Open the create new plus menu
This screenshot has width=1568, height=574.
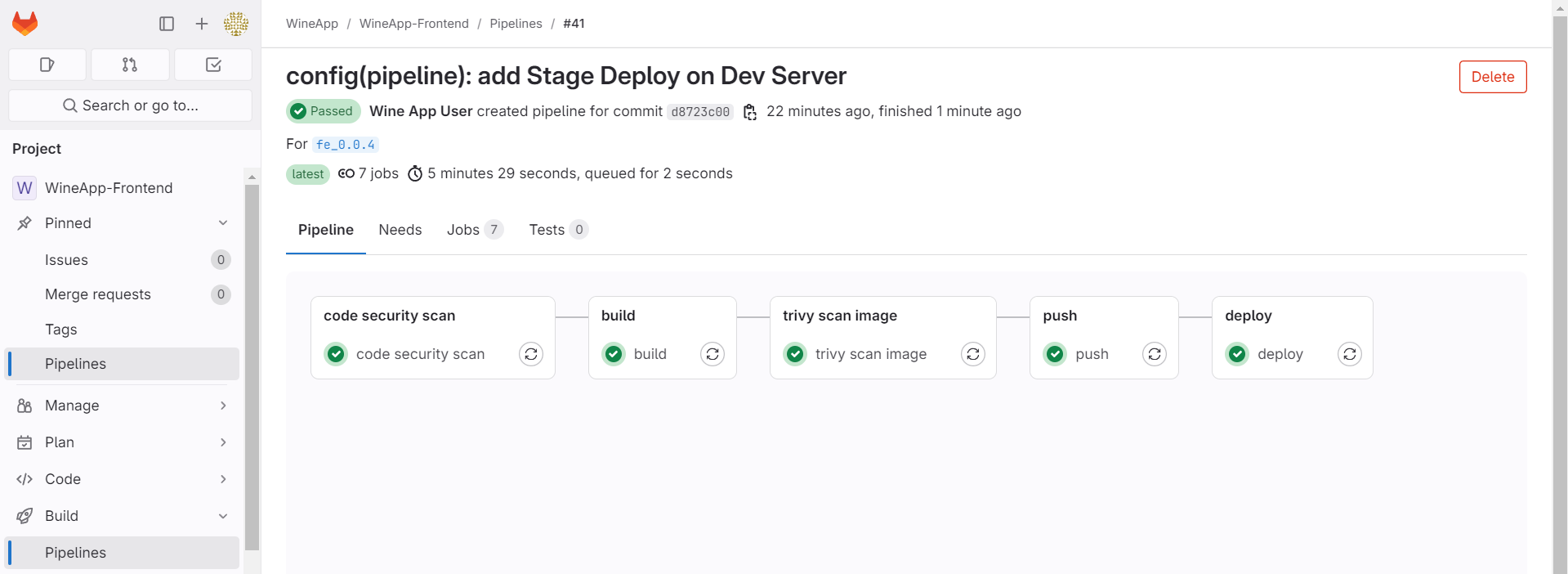pos(202,24)
